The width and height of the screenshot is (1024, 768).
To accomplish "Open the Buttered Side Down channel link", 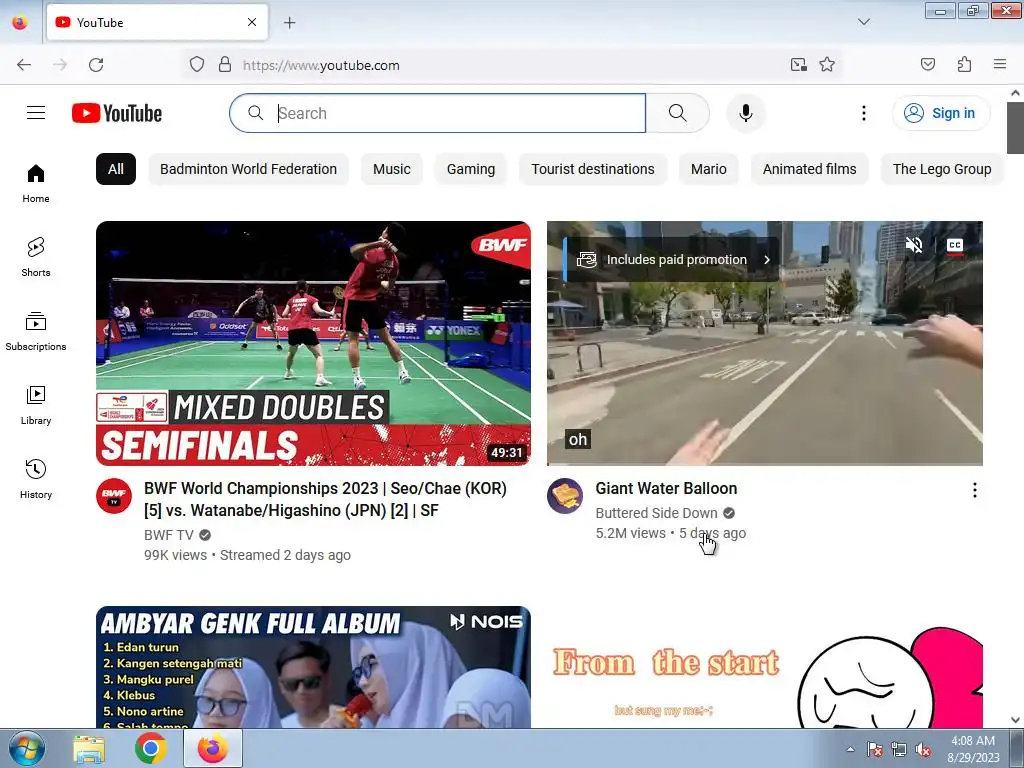I will coord(656,513).
